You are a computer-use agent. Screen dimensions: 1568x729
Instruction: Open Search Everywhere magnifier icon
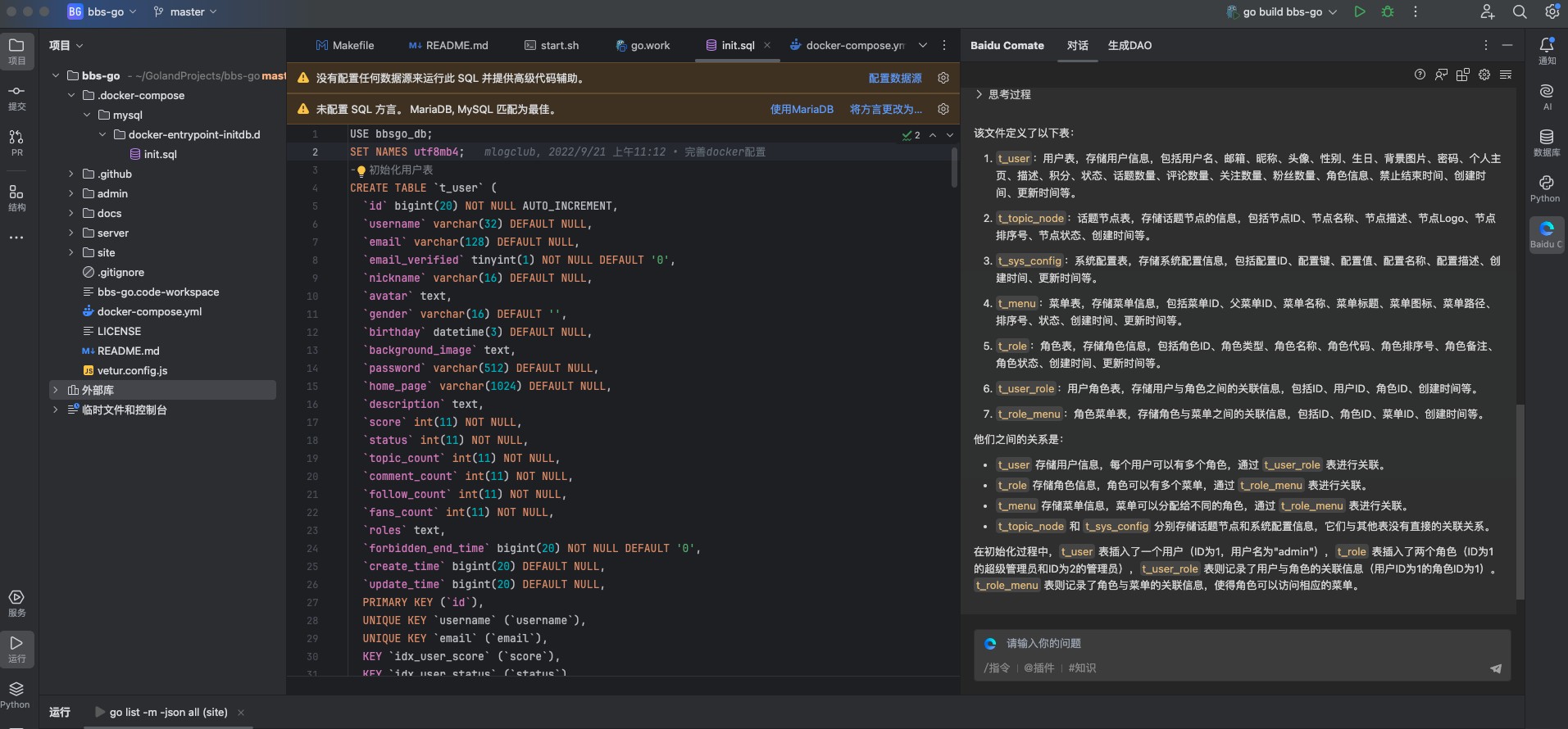1520,11
